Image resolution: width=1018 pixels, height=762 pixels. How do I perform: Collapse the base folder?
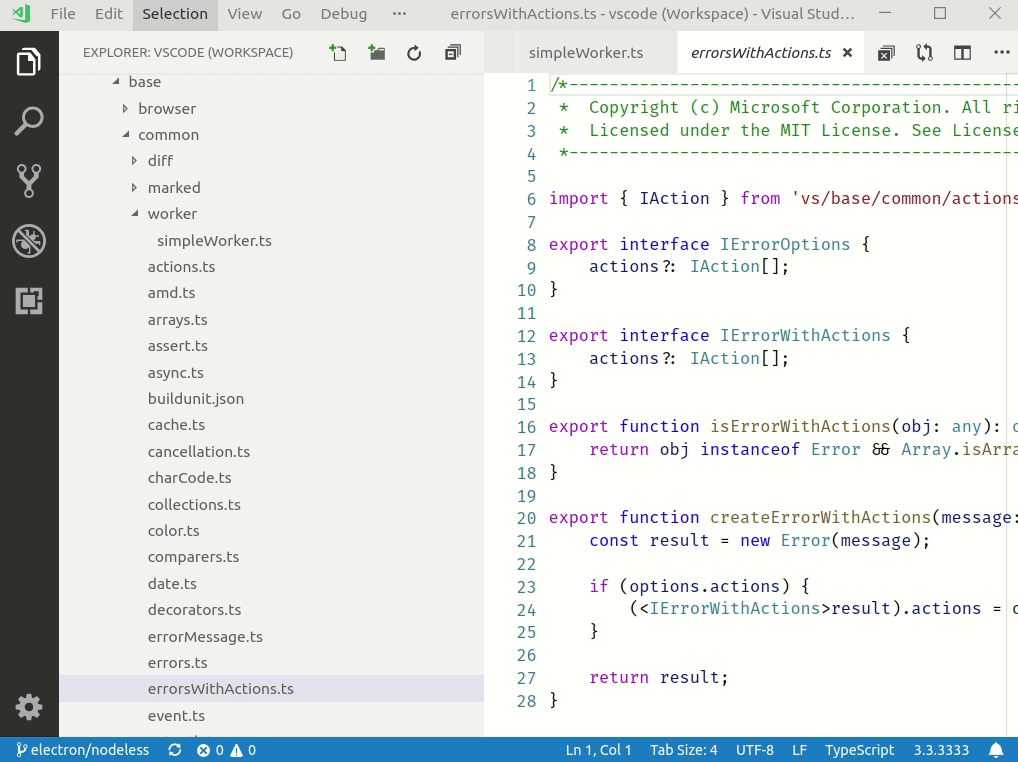point(116,82)
